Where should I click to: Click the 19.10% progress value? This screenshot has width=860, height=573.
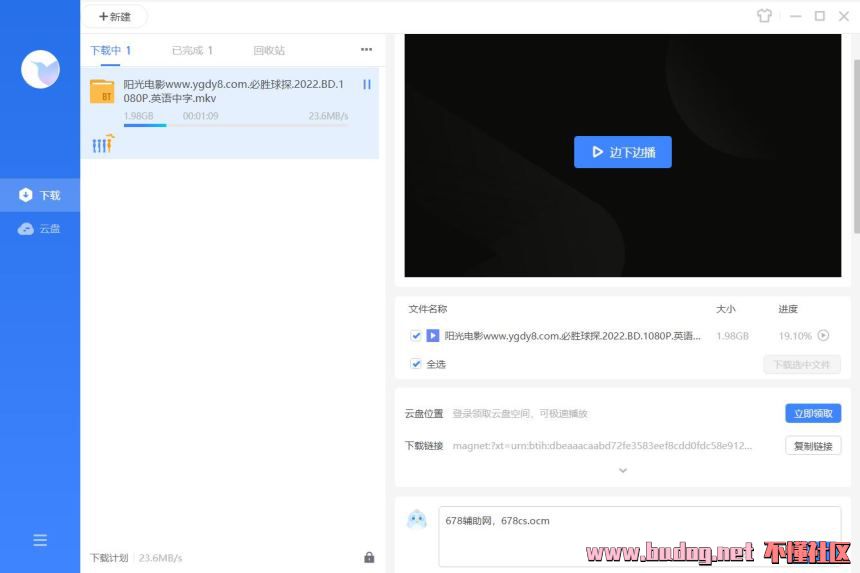[795, 336]
